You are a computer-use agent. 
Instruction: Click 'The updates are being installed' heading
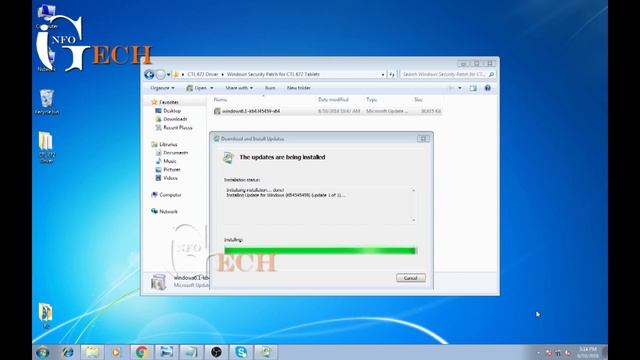tap(282, 157)
